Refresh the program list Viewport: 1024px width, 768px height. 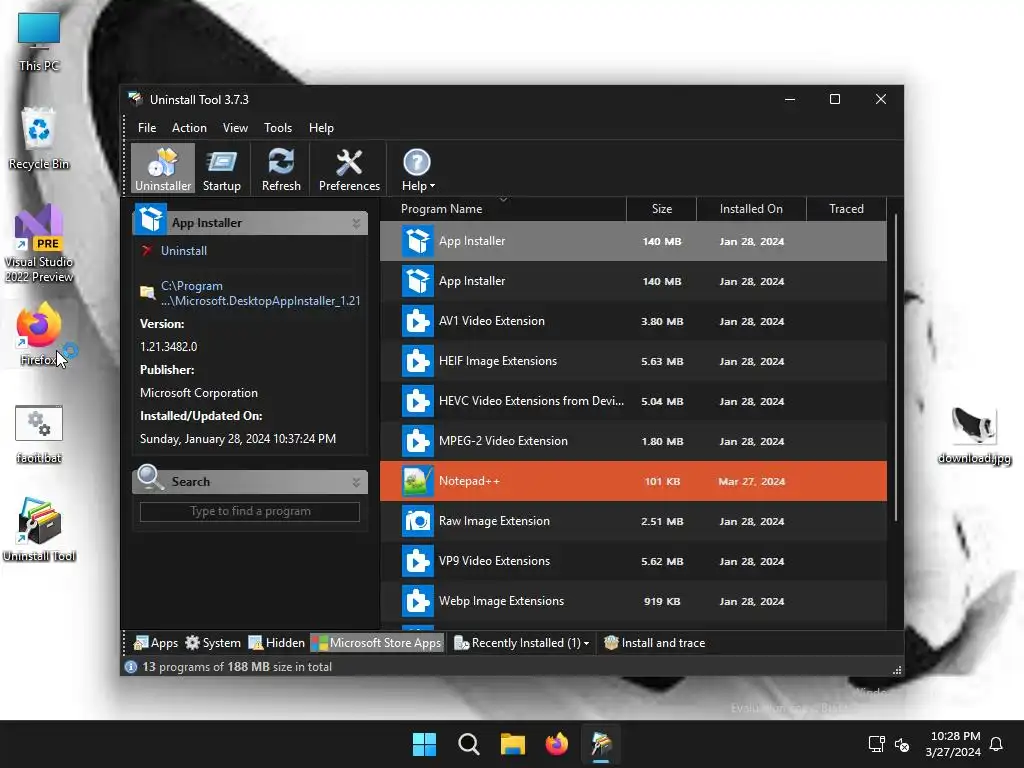(x=281, y=169)
